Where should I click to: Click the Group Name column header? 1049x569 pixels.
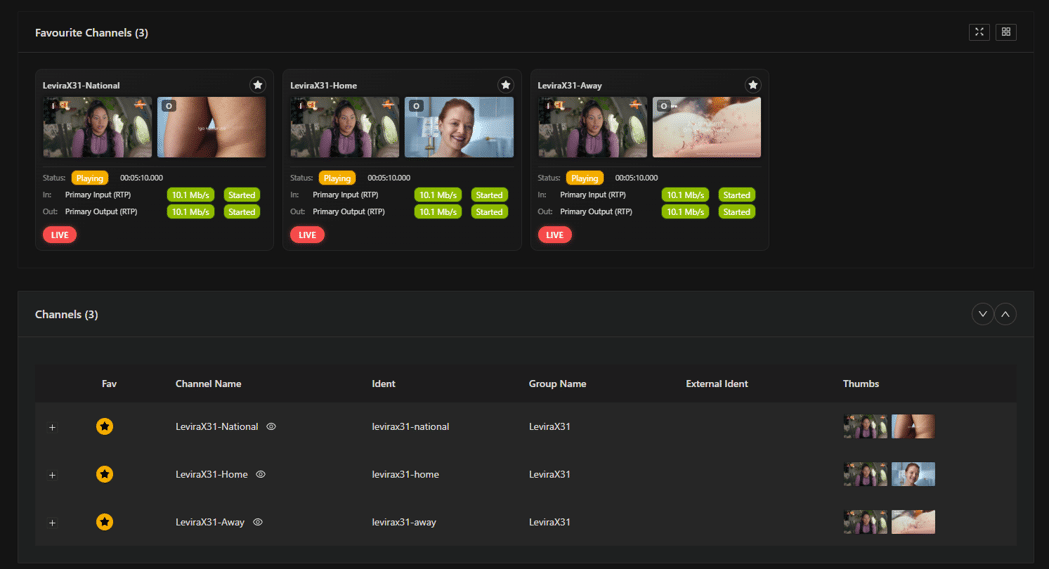[557, 384]
